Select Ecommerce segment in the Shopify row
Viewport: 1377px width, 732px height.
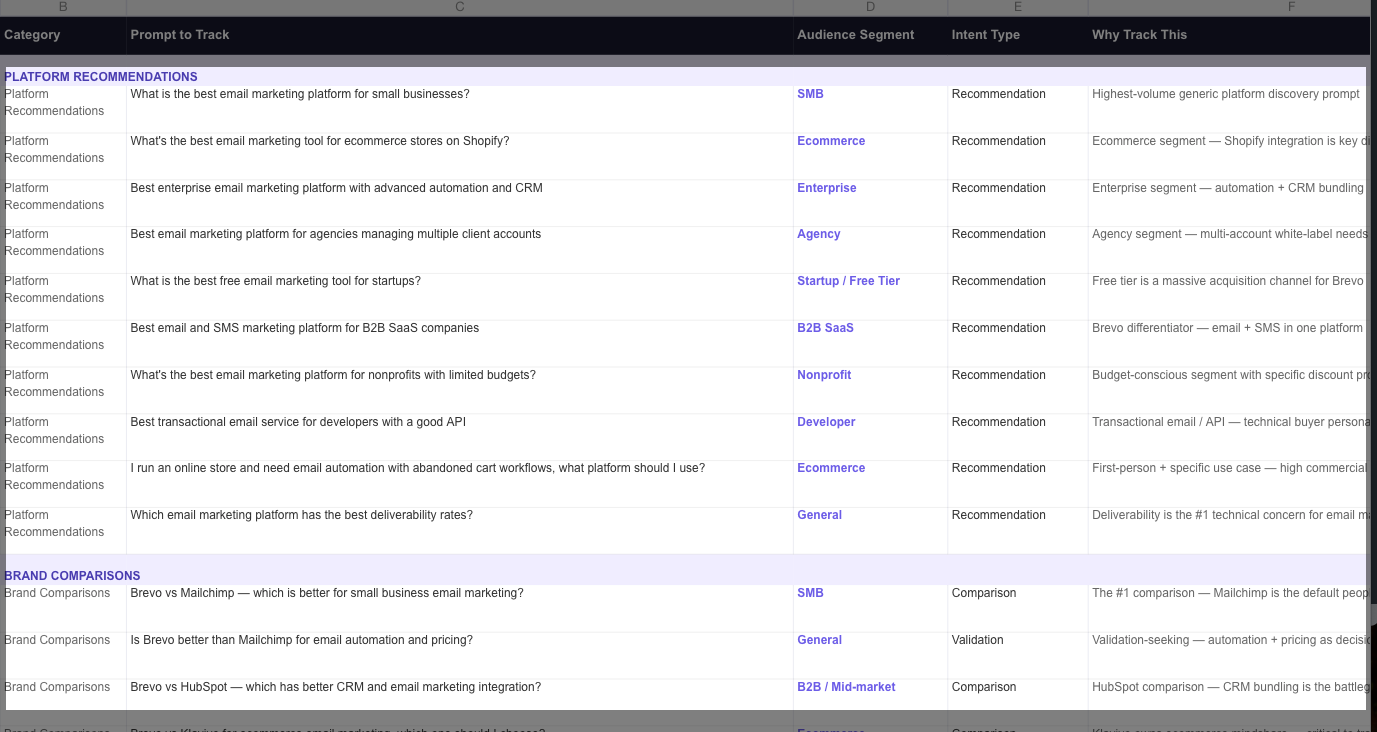pyautogui.click(x=870, y=156)
